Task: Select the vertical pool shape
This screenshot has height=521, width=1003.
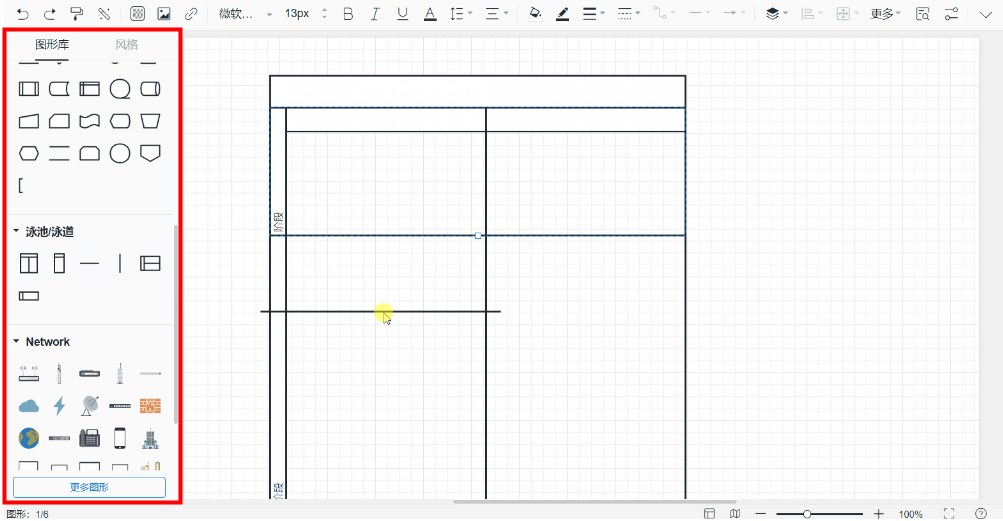Action: [29, 263]
